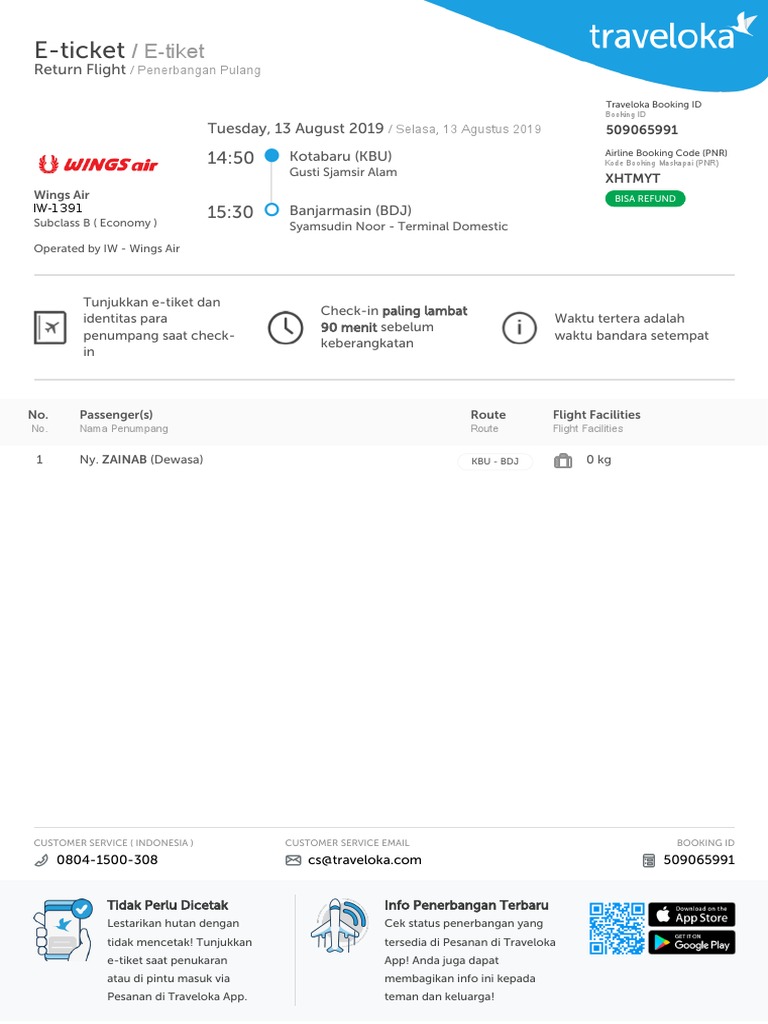Click the circled info icon
Image resolution: width=768 pixels, height=1024 pixels.
(519, 327)
